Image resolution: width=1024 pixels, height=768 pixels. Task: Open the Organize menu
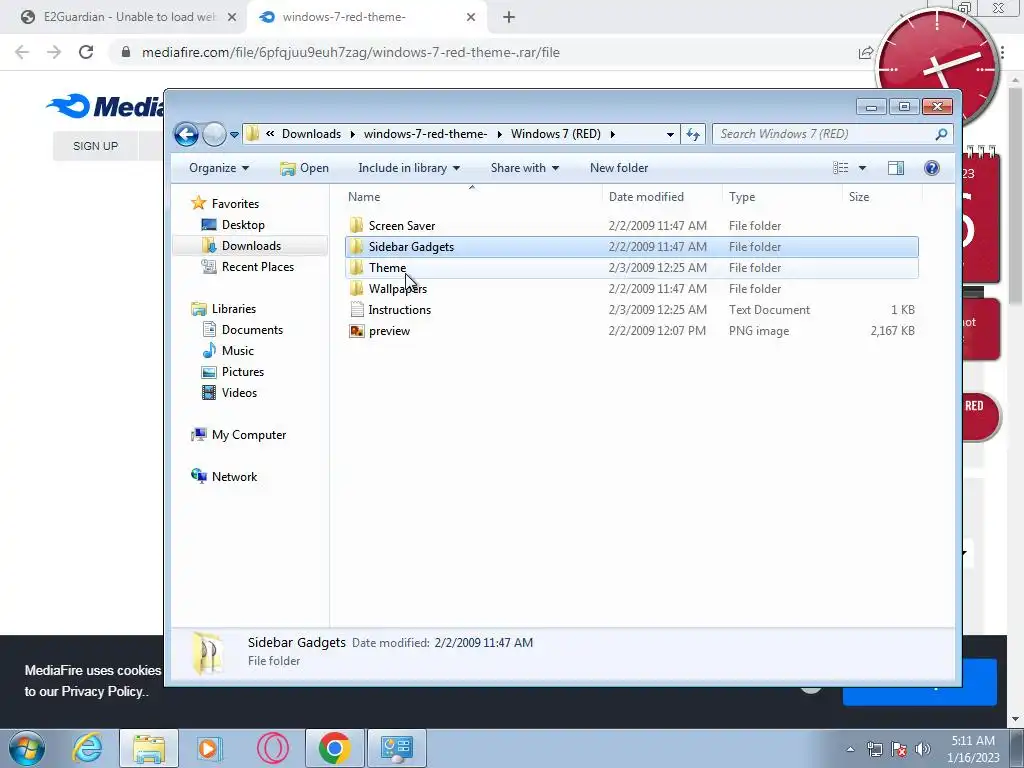click(219, 168)
